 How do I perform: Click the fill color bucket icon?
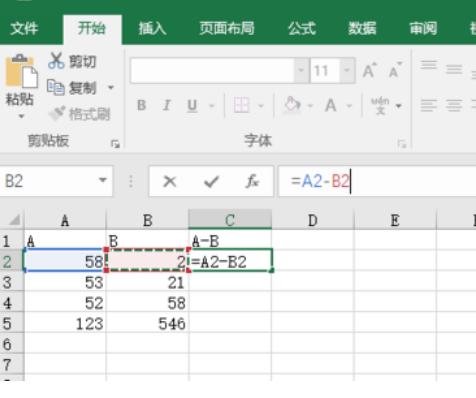[291, 105]
